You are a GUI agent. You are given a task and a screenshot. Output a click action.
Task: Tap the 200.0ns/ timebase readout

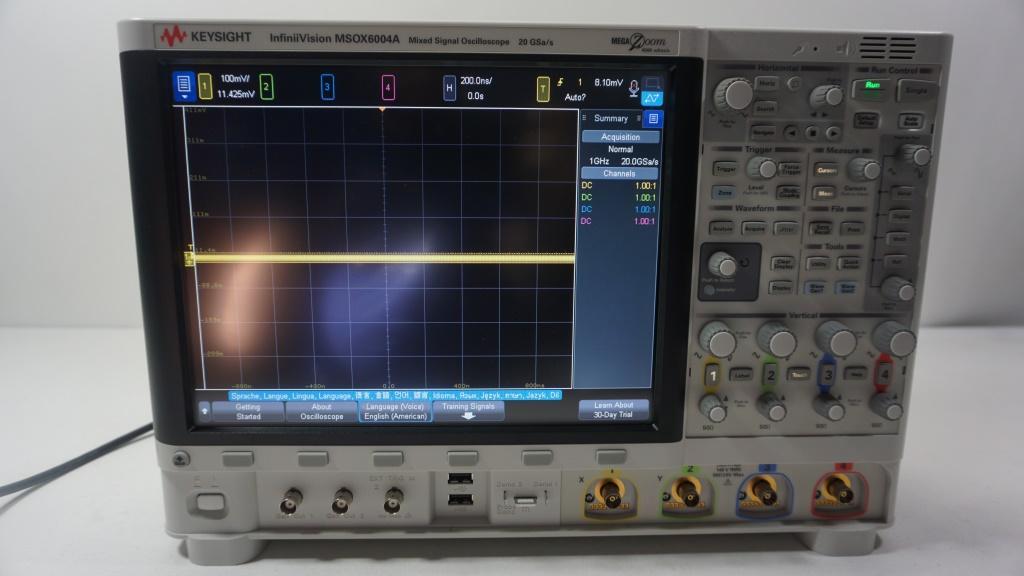[476, 81]
